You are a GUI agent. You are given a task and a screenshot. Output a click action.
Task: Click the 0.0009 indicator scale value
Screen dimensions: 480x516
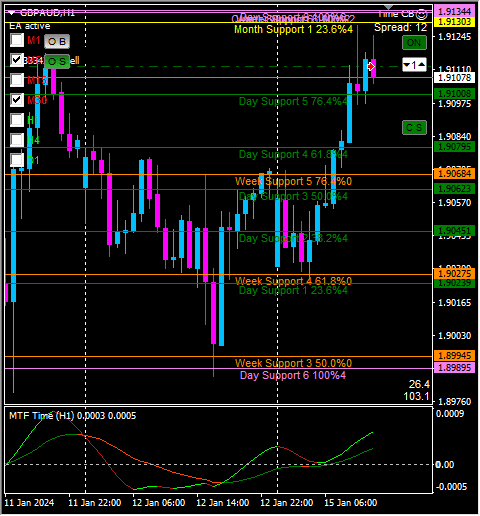[450, 414]
